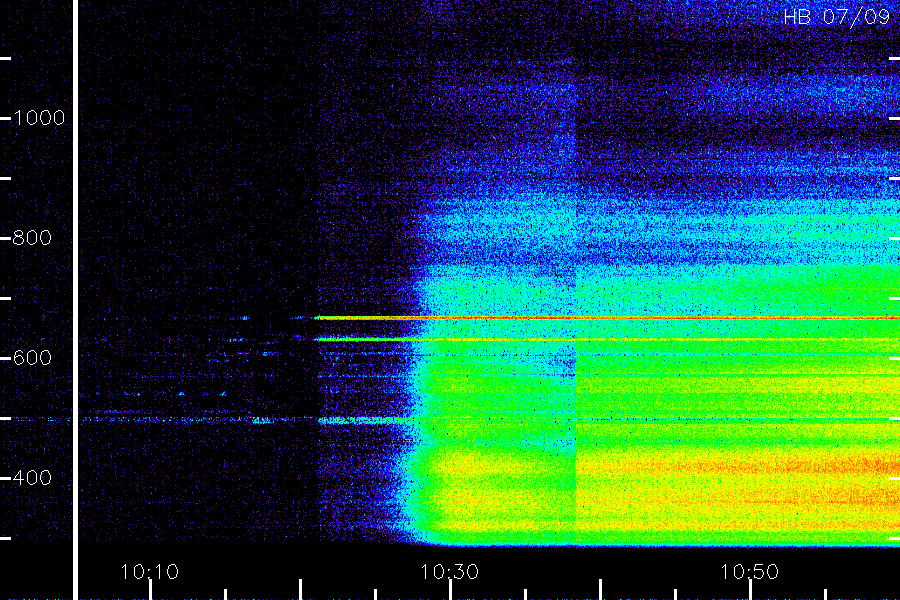
Task: Click the 600 frequency axis label
Action: [32, 358]
